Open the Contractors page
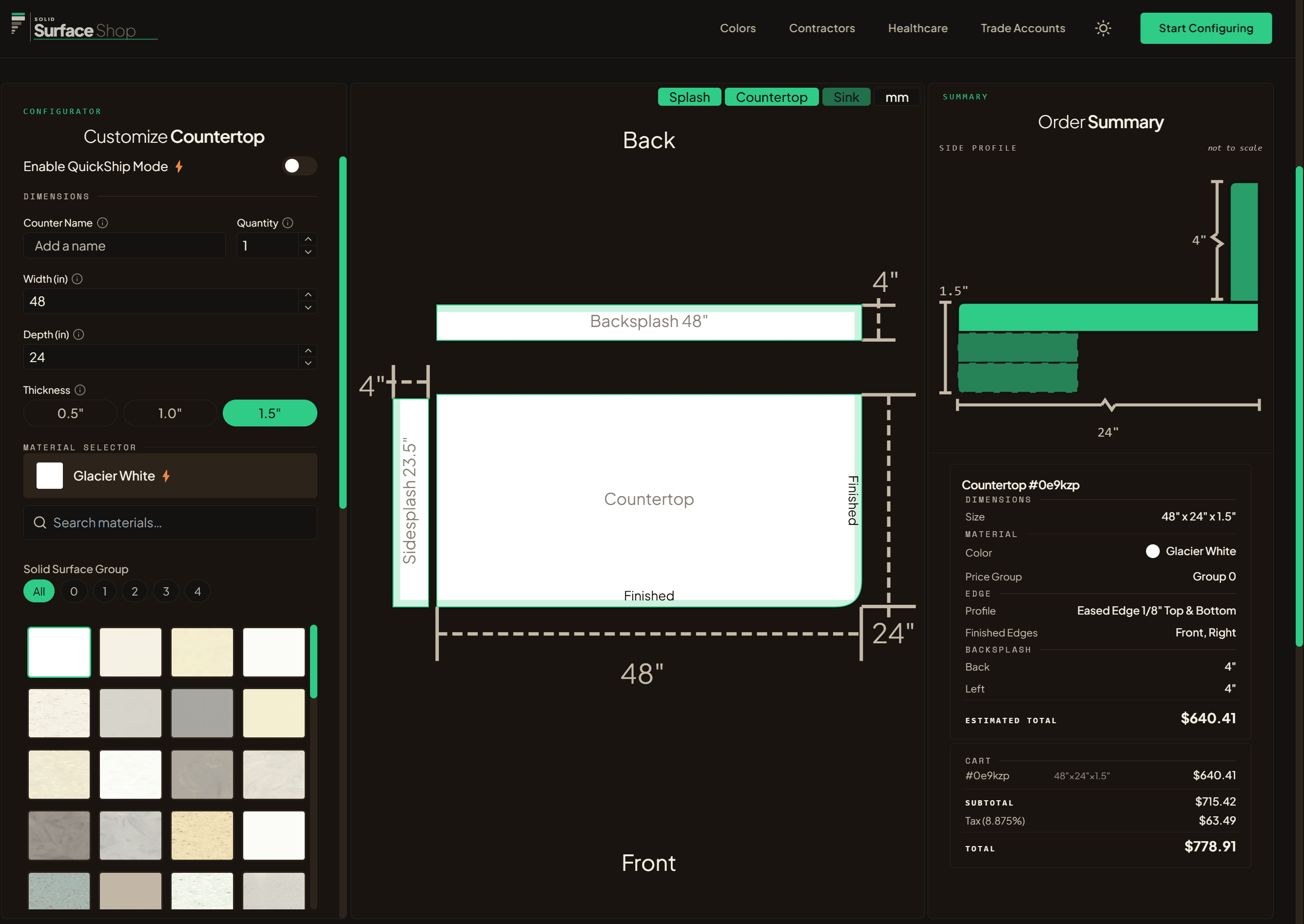The image size is (1304, 924). pyautogui.click(x=822, y=28)
